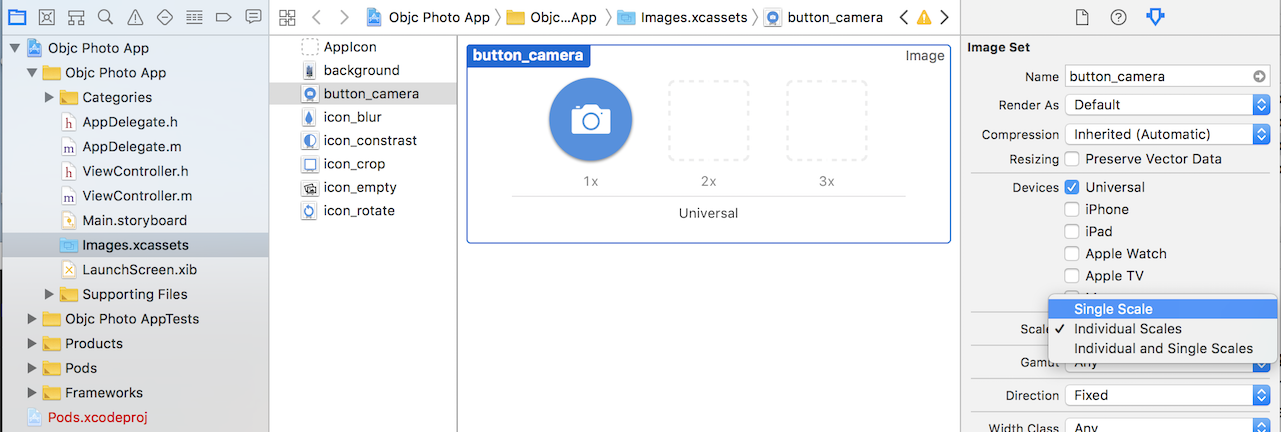
Task: Collapse the Objc Photo App group folder
Action: tap(32, 73)
